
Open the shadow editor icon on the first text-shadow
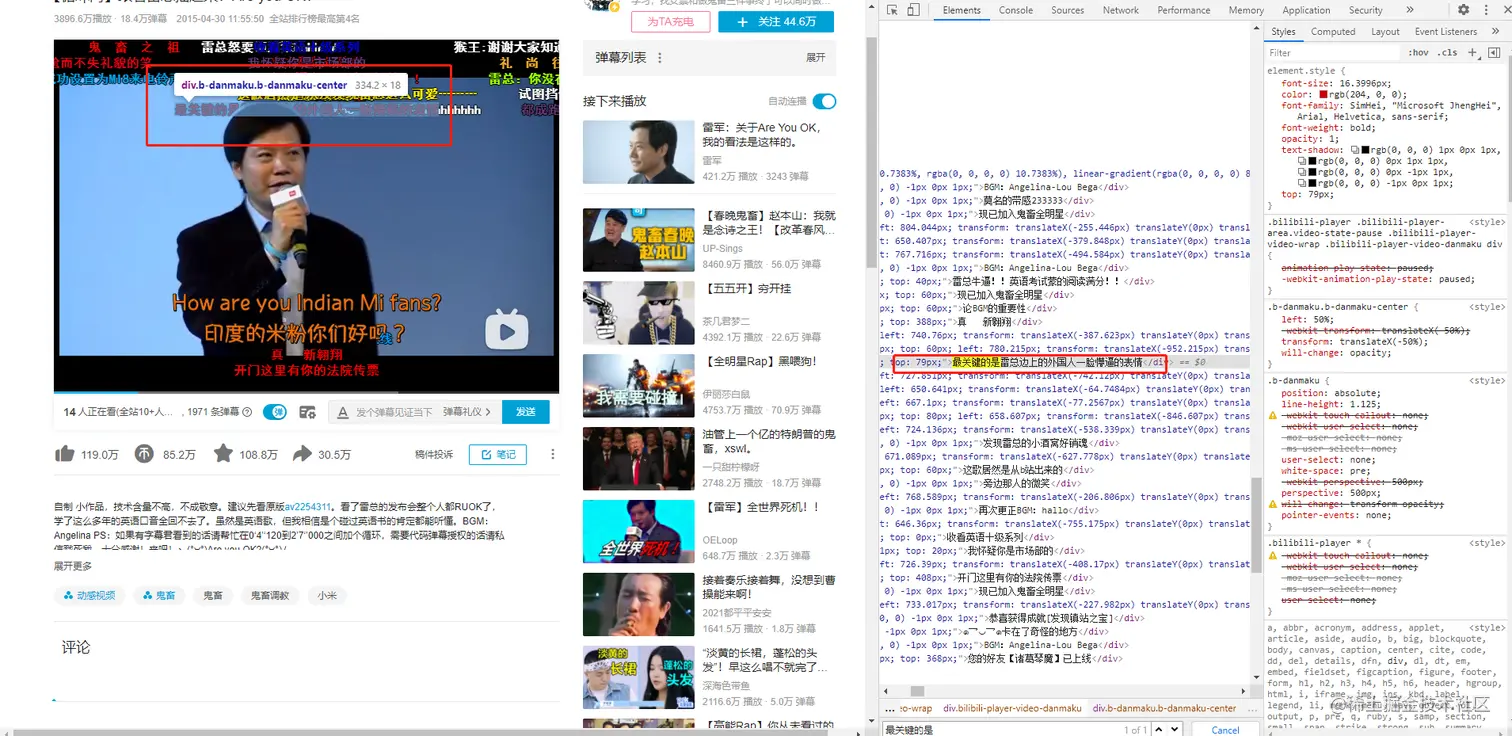tap(1354, 150)
